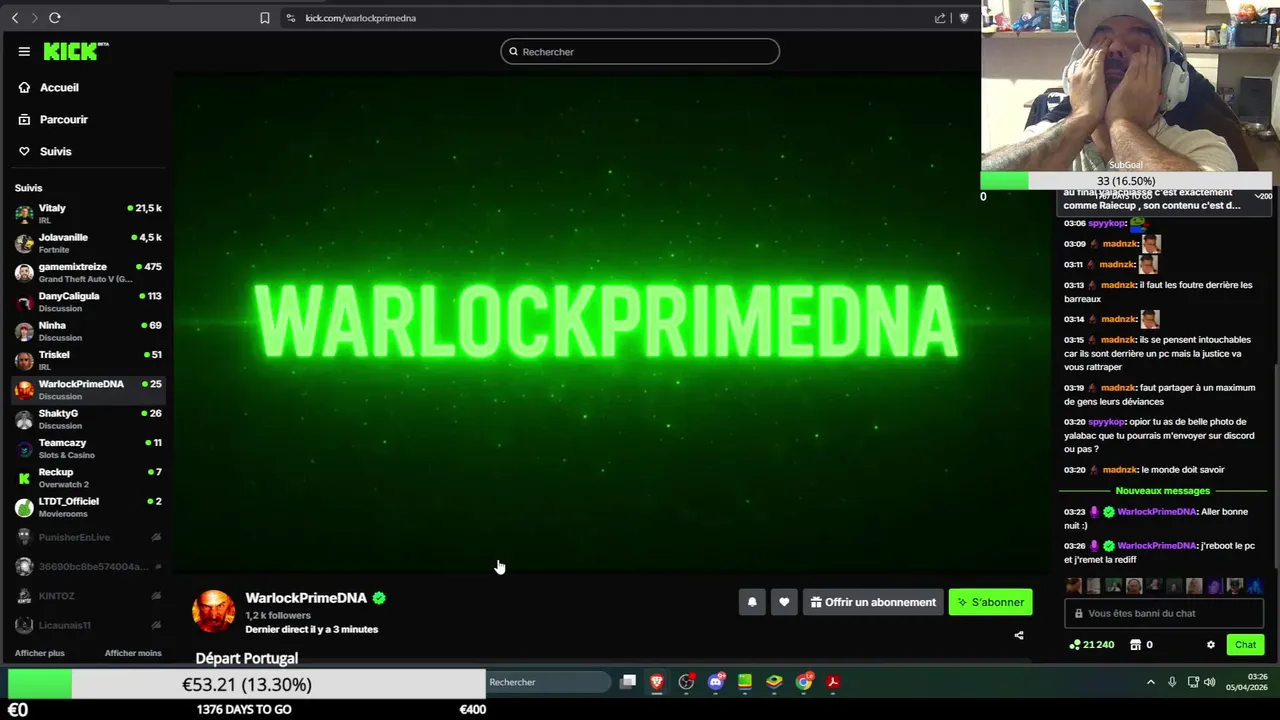Click the €53.21 (13.30%) donation progress bar

(x=247, y=685)
